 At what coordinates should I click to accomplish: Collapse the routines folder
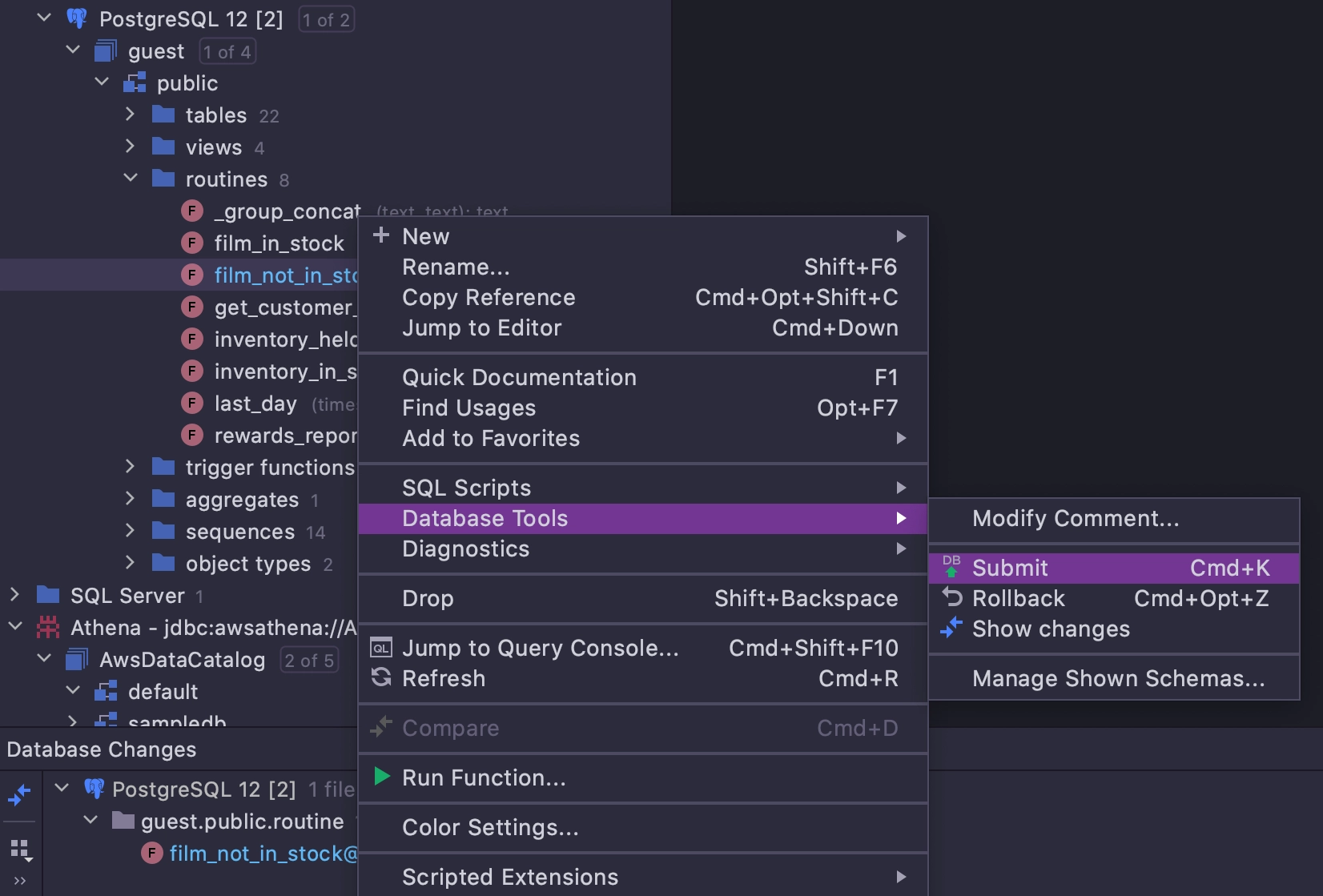[131, 178]
